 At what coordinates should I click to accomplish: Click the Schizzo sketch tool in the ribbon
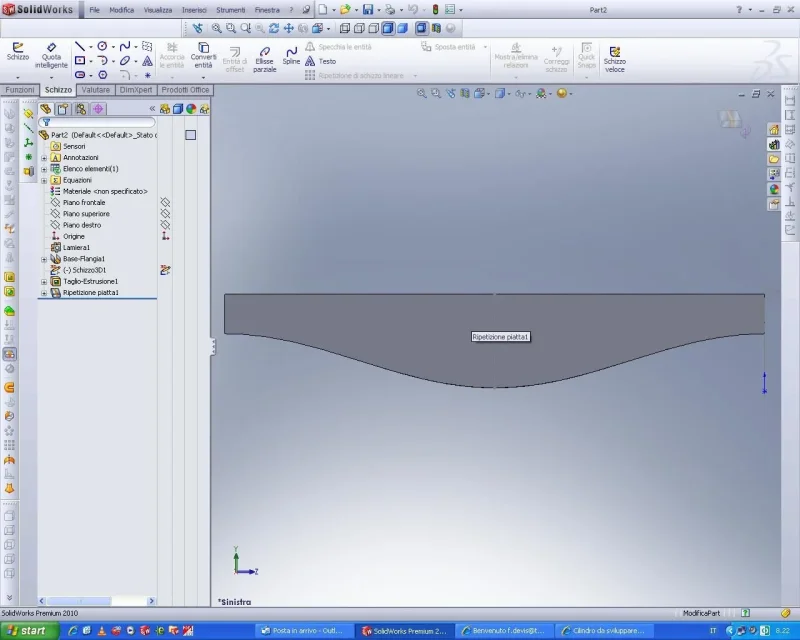[18, 52]
